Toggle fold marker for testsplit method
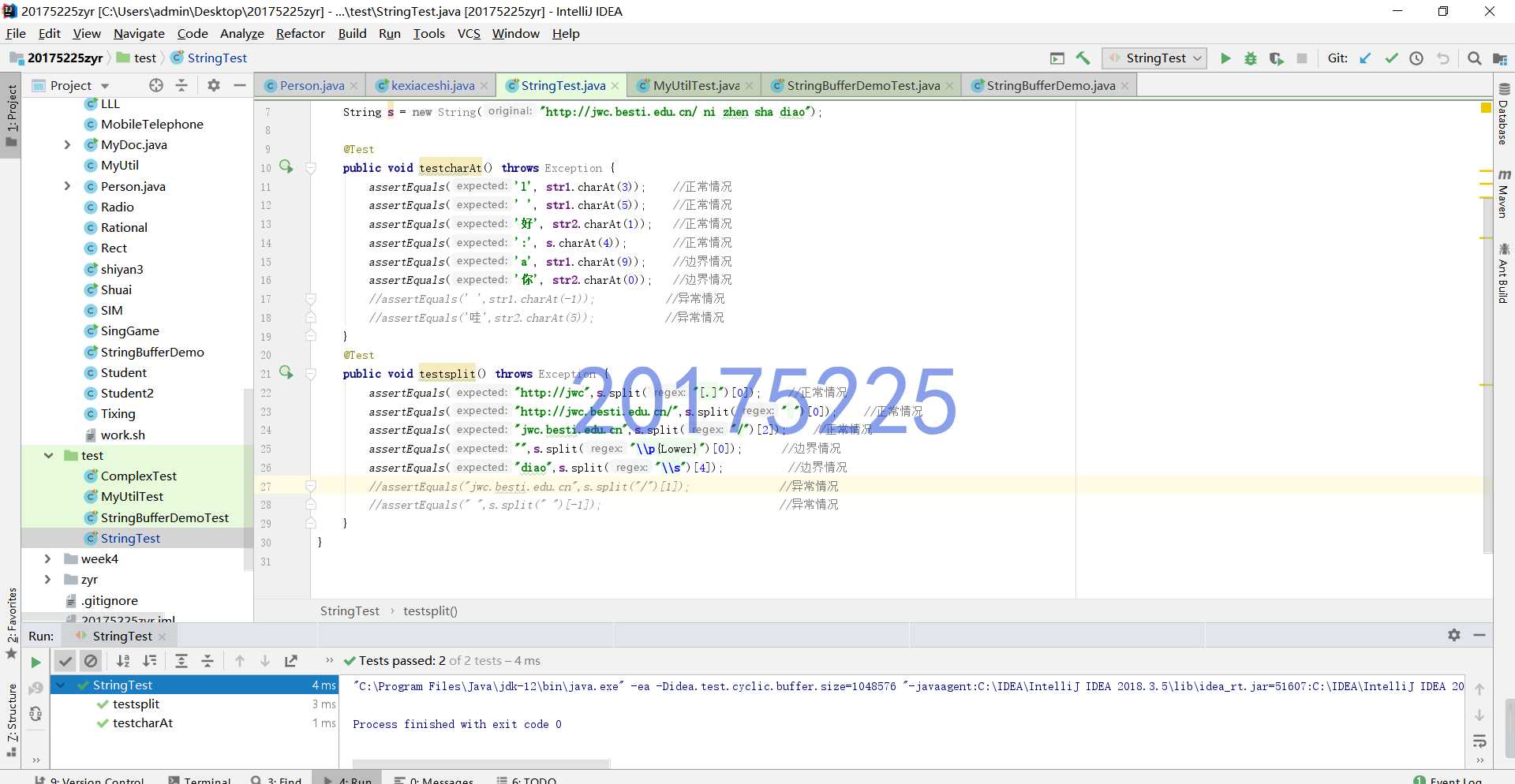The height and width of the screenshot is (784, 1515). (x=311, y=374)
